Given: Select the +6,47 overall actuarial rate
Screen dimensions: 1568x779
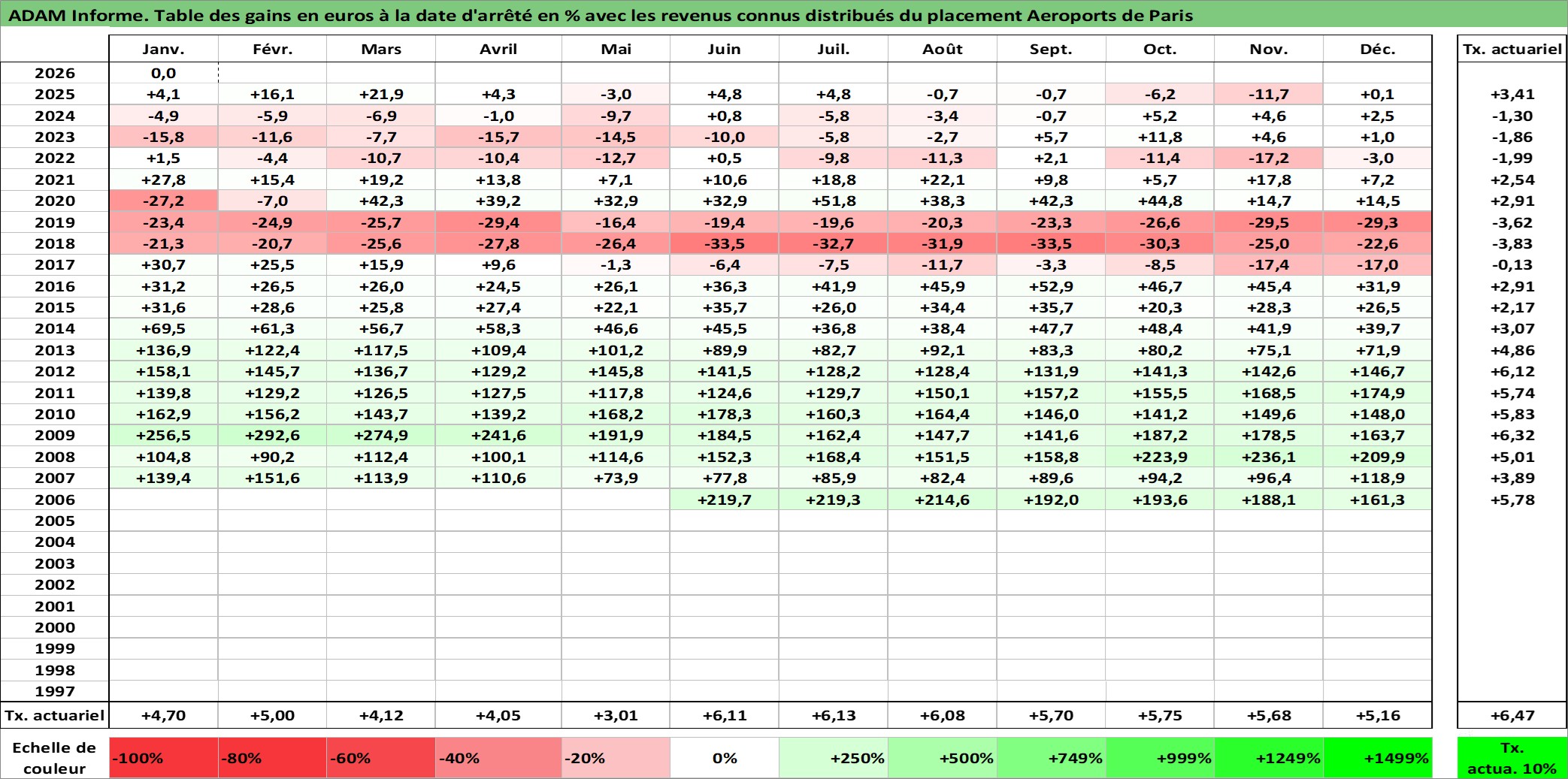Looking at the screenshot, I should [1512, 715].
